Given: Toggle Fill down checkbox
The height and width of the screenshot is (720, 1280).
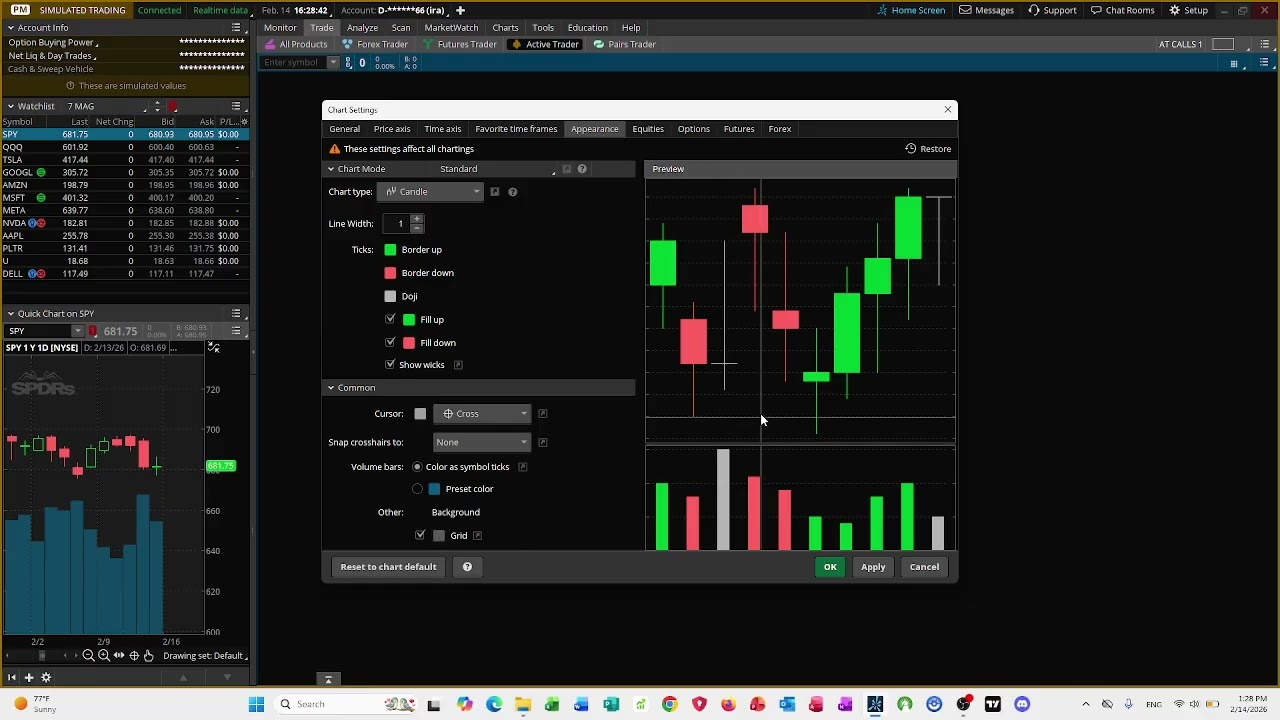Looking at the screenshot, I should coord(390,343).
